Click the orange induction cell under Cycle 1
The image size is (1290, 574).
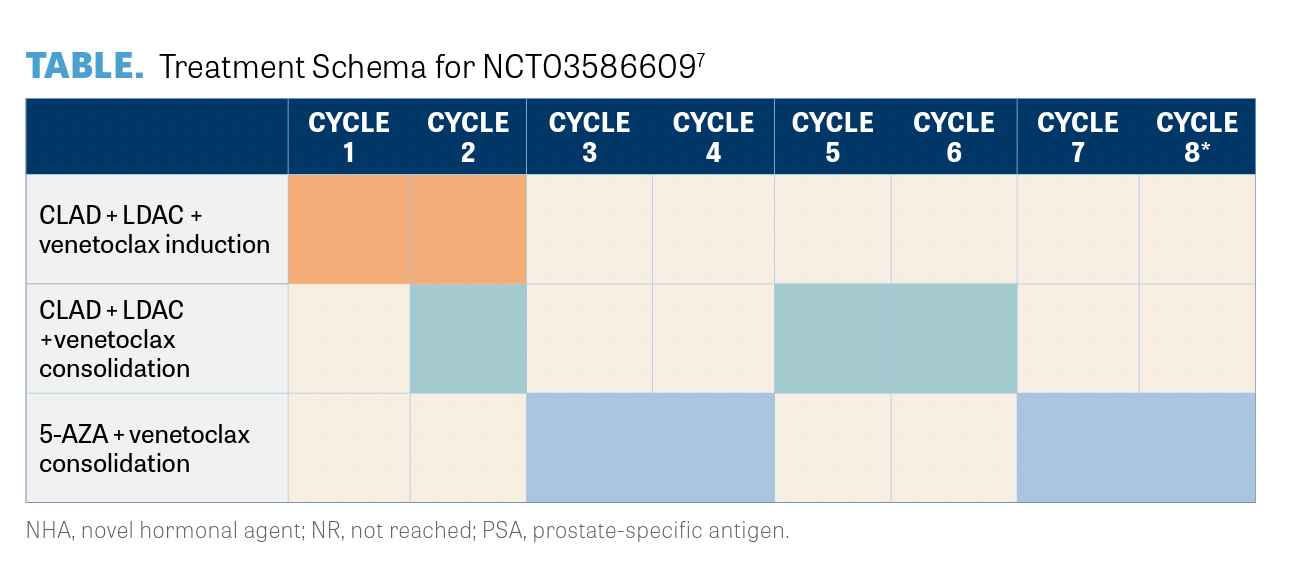[x=349, y=229]
